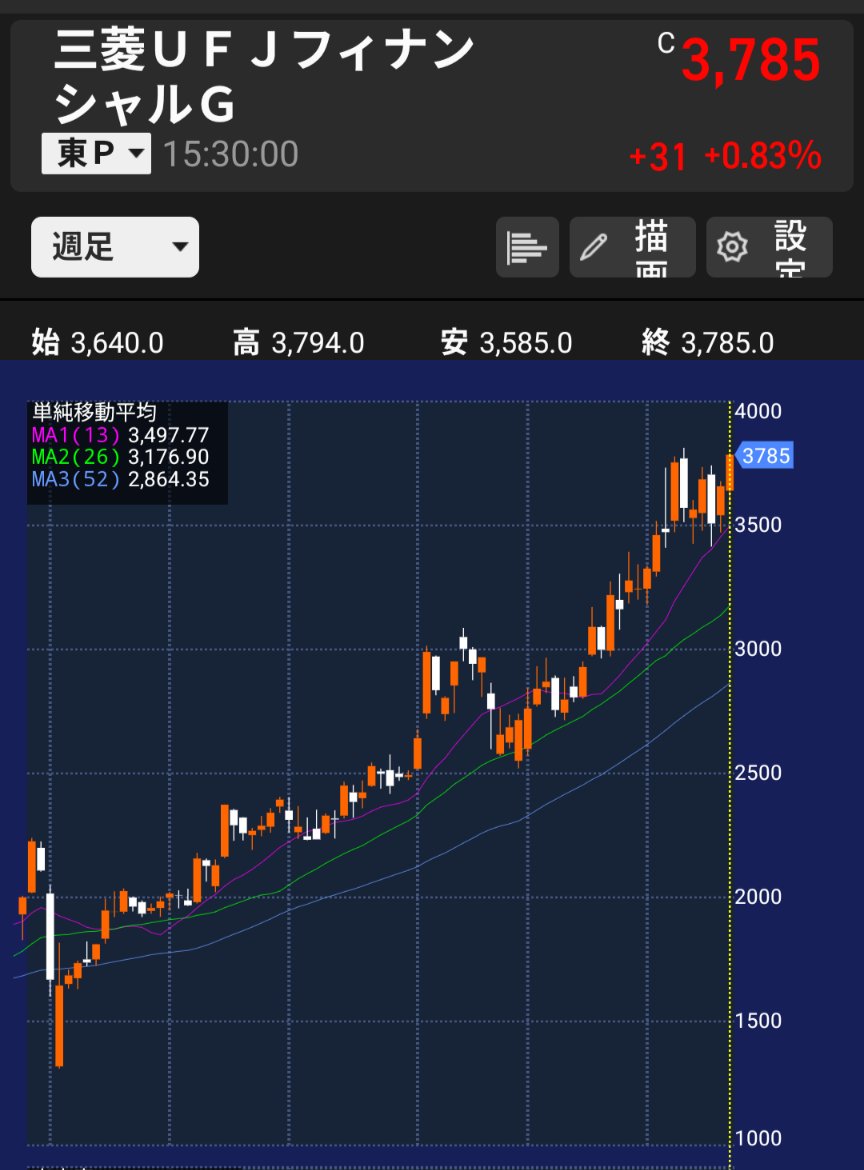This screenshot has width=864, height=1170.
Task: Click the MA1(13) moving average label
Action: (75, 435)
